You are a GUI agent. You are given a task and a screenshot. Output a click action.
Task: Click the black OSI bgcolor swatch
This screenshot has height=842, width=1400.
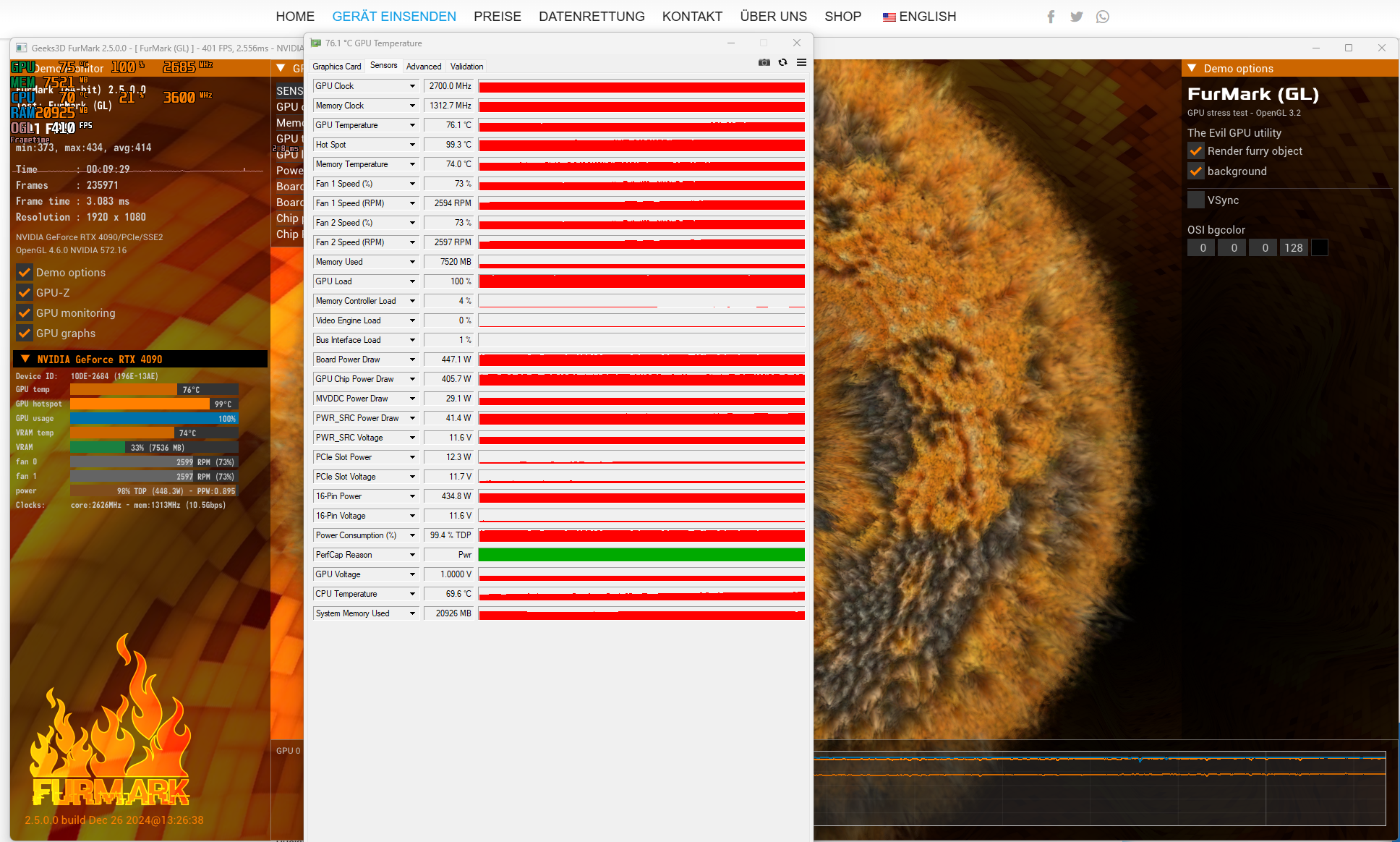pyautogui.click(x=1319, y=248)
